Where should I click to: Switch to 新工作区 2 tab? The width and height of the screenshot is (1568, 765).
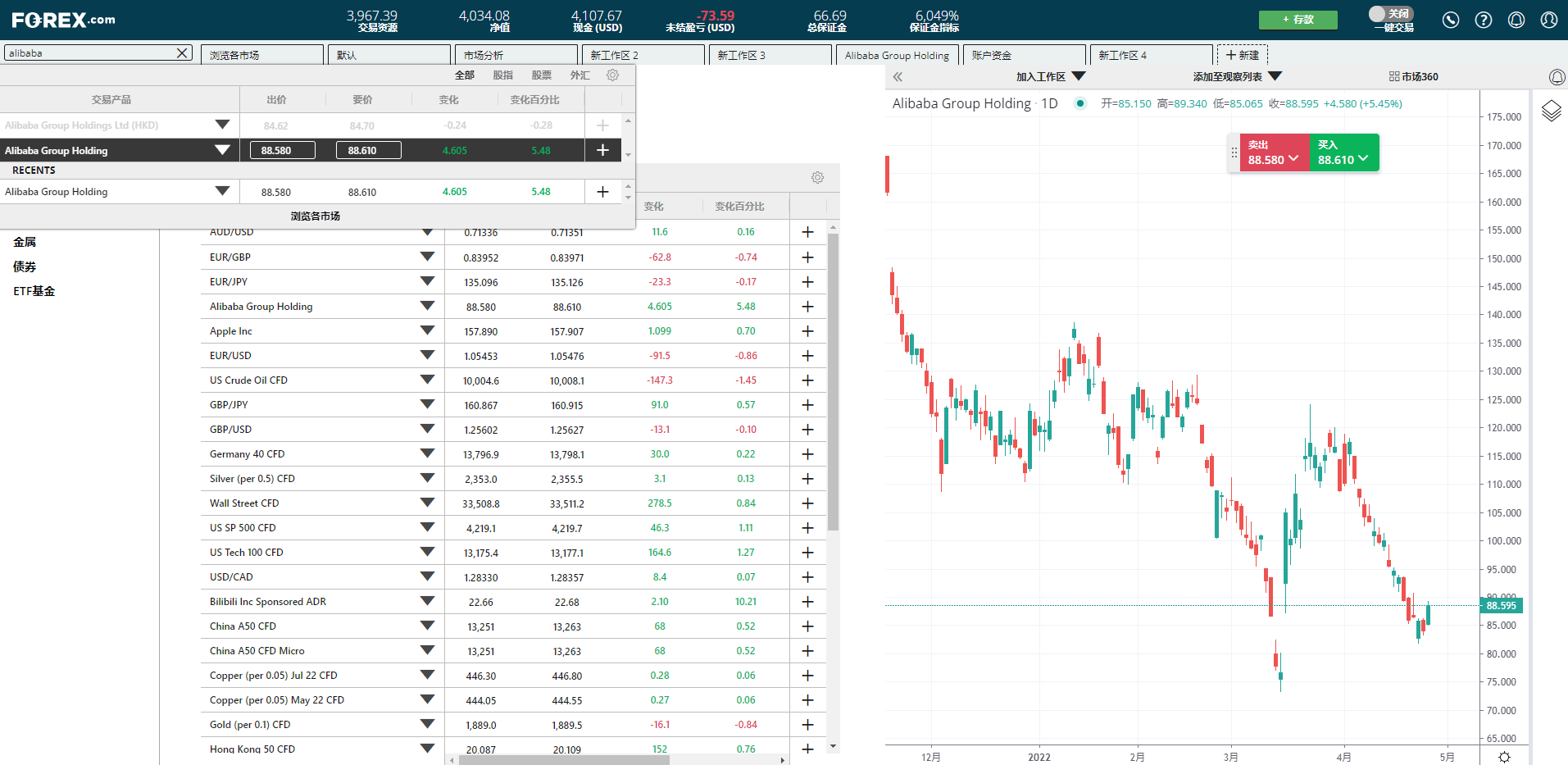tap(643, 55)
